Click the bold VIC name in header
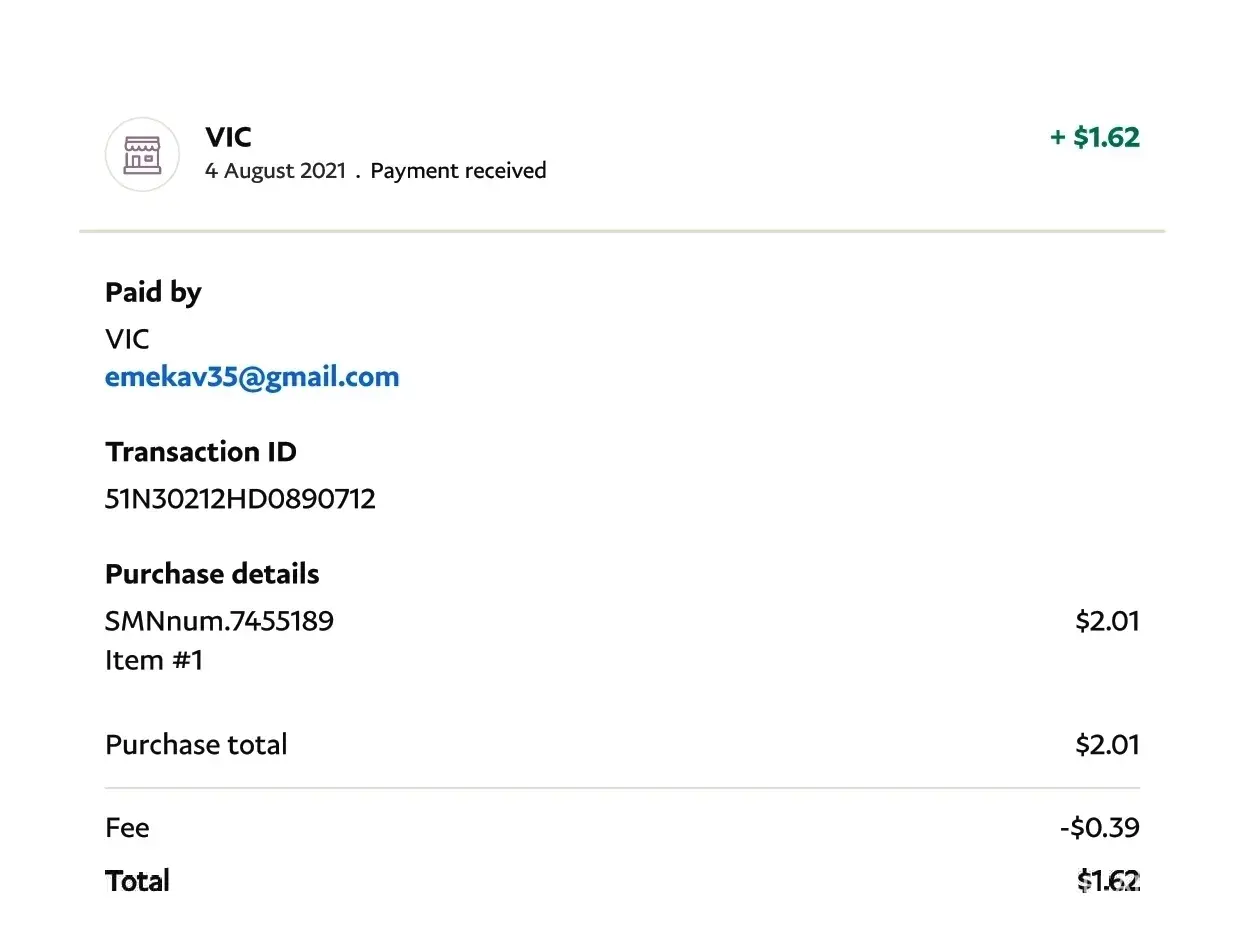 pyautogui.click(x=228, y=137)
